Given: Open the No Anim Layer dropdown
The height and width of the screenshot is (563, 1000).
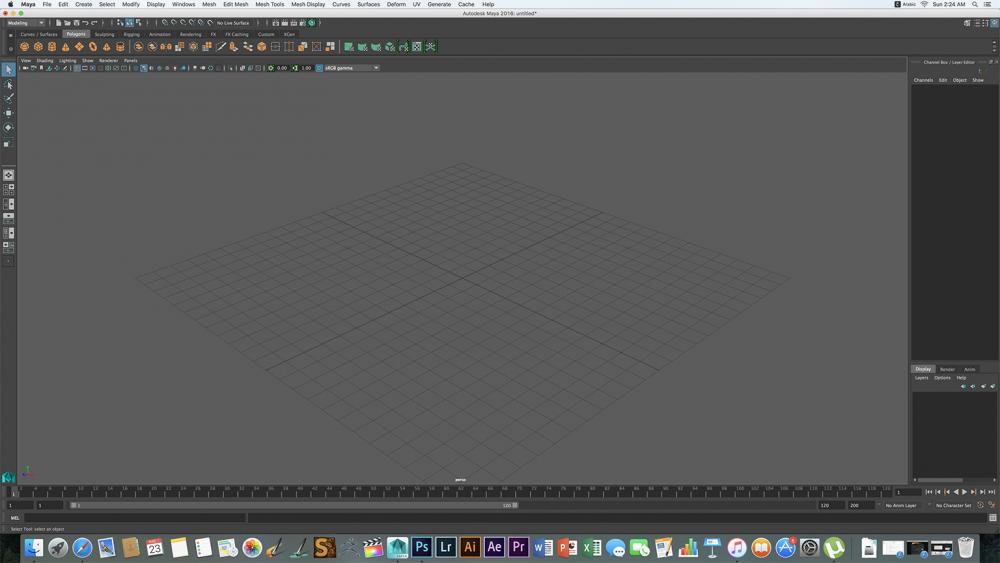Looking at the screenshot, I should [901, 505].
